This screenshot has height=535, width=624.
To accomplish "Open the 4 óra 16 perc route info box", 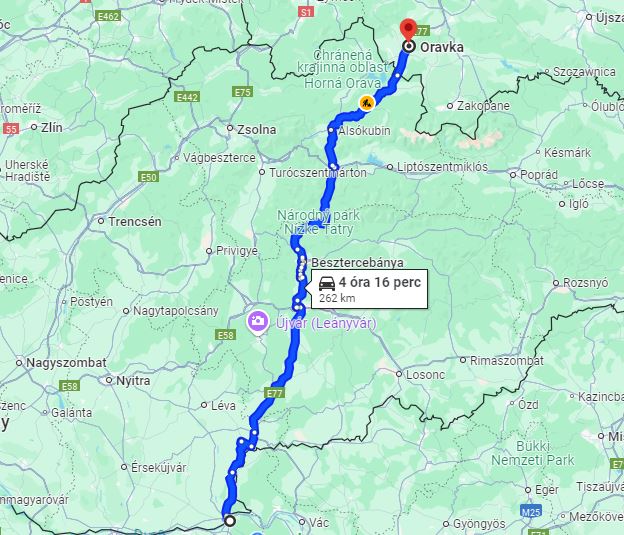I will 369,289.
